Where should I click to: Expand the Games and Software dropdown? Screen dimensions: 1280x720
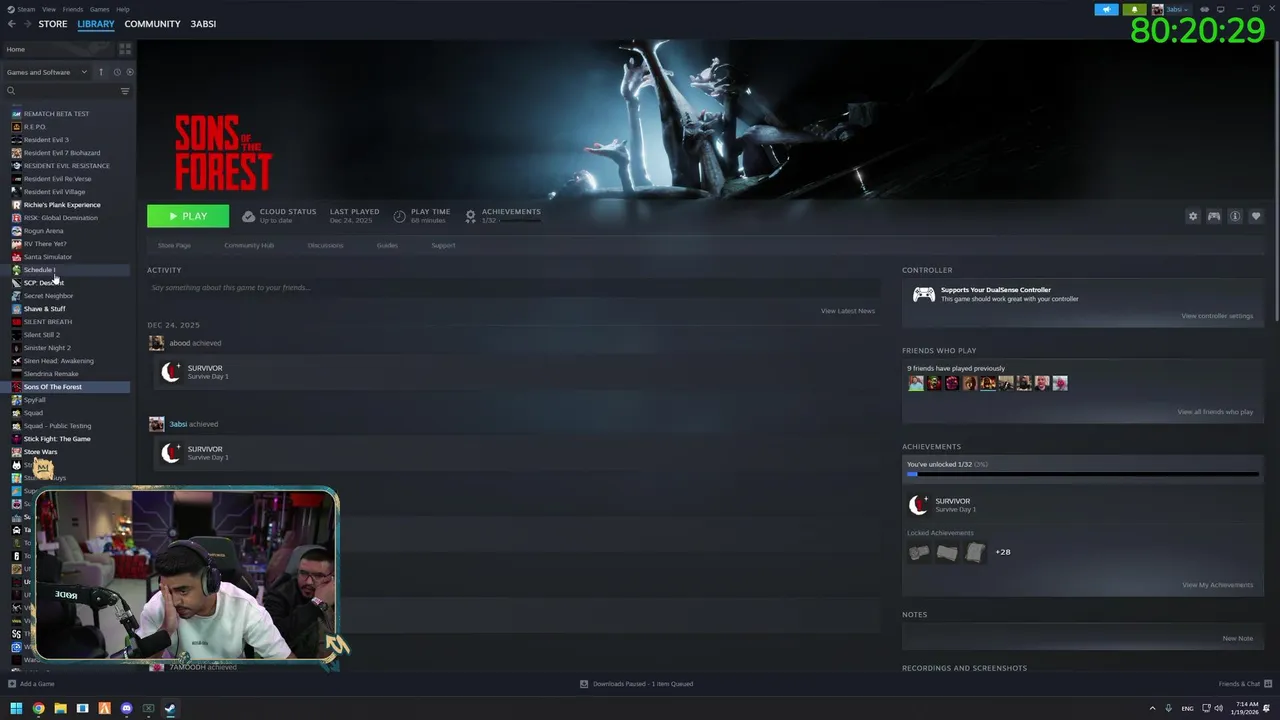pyautogui.click(x=46, y=72)
